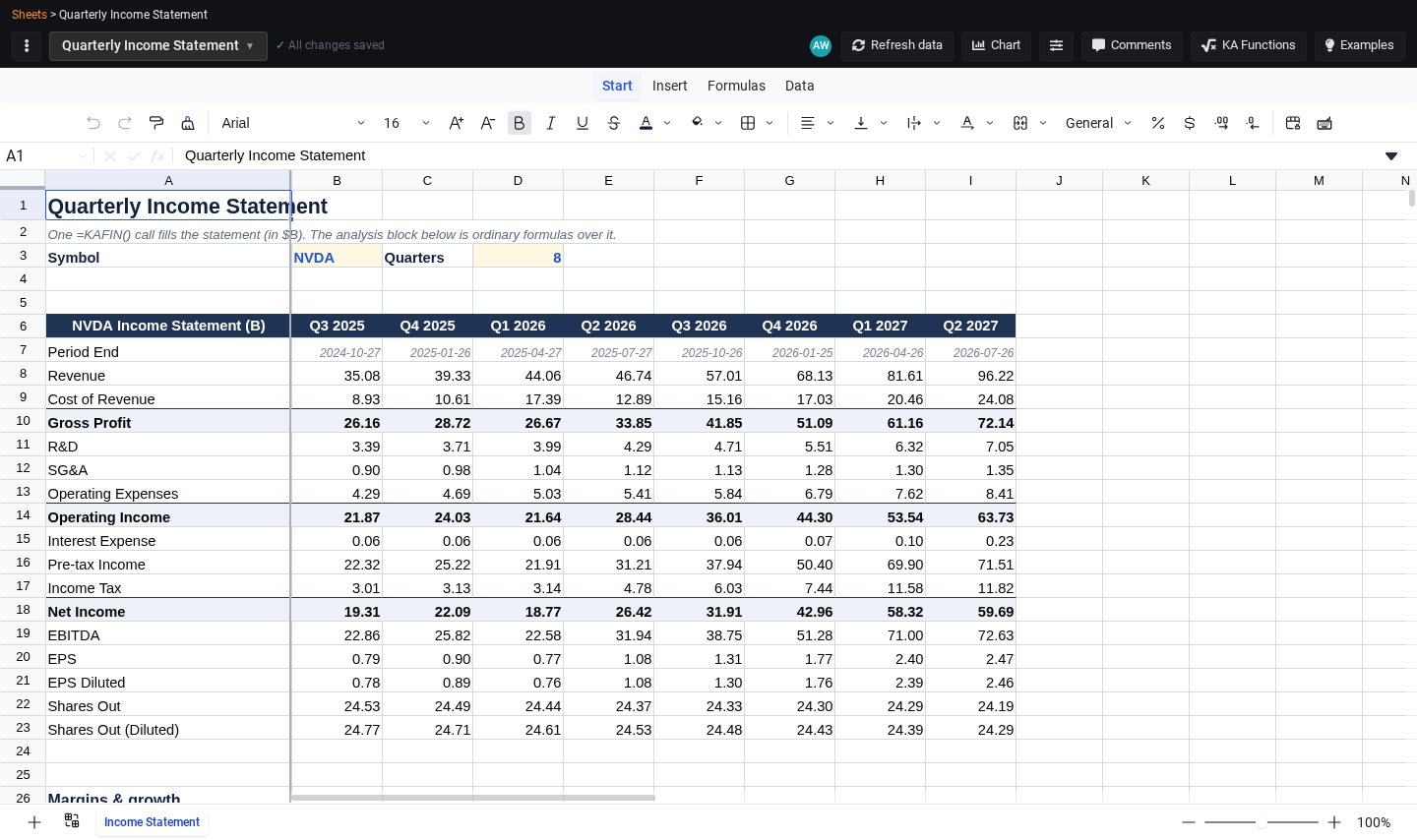Switch to the Insert ribbon tab
Viewport: 1417px width, 840px height.
(x=670, y=86)
